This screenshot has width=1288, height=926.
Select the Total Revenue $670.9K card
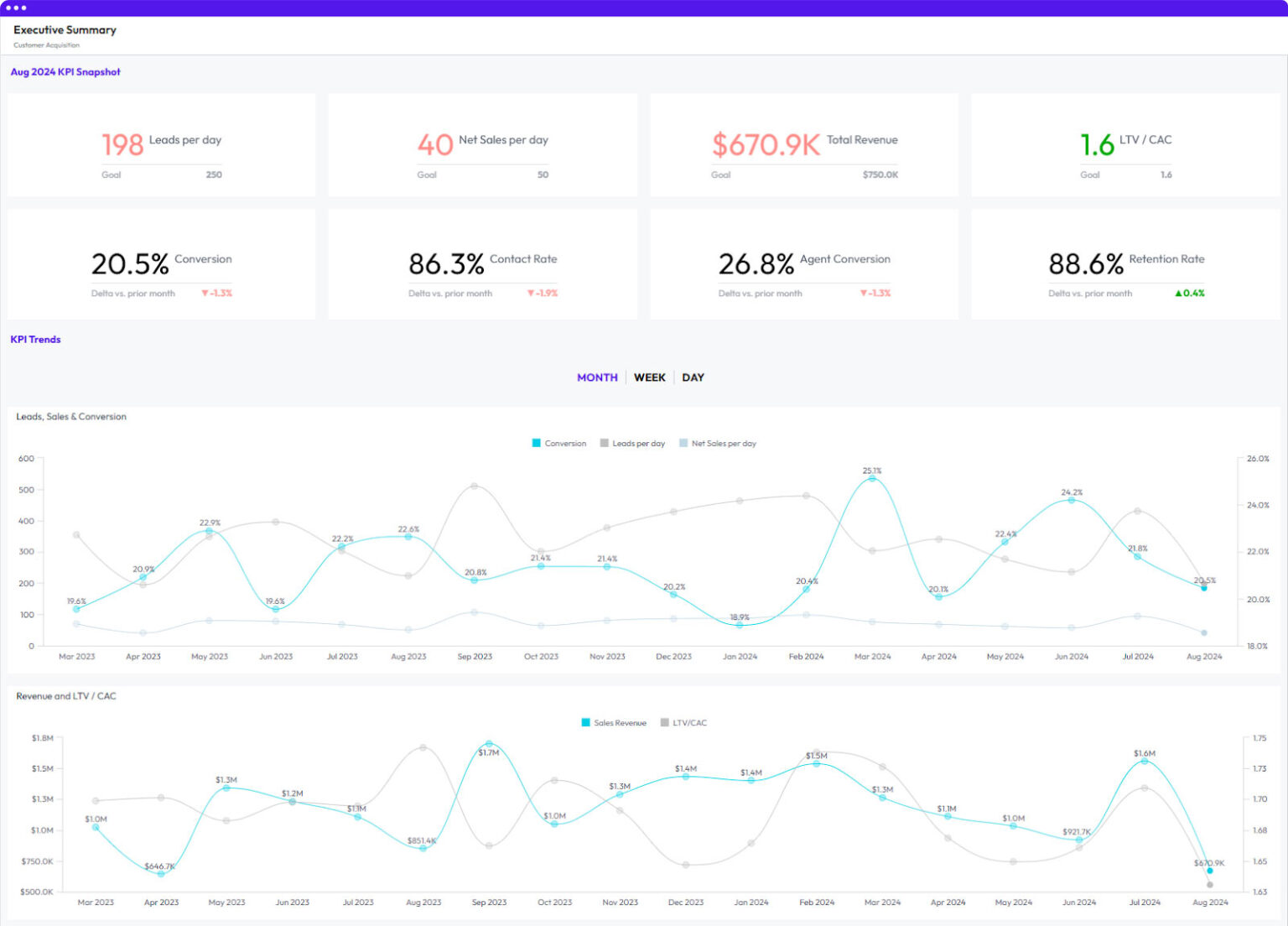(803, 144)
